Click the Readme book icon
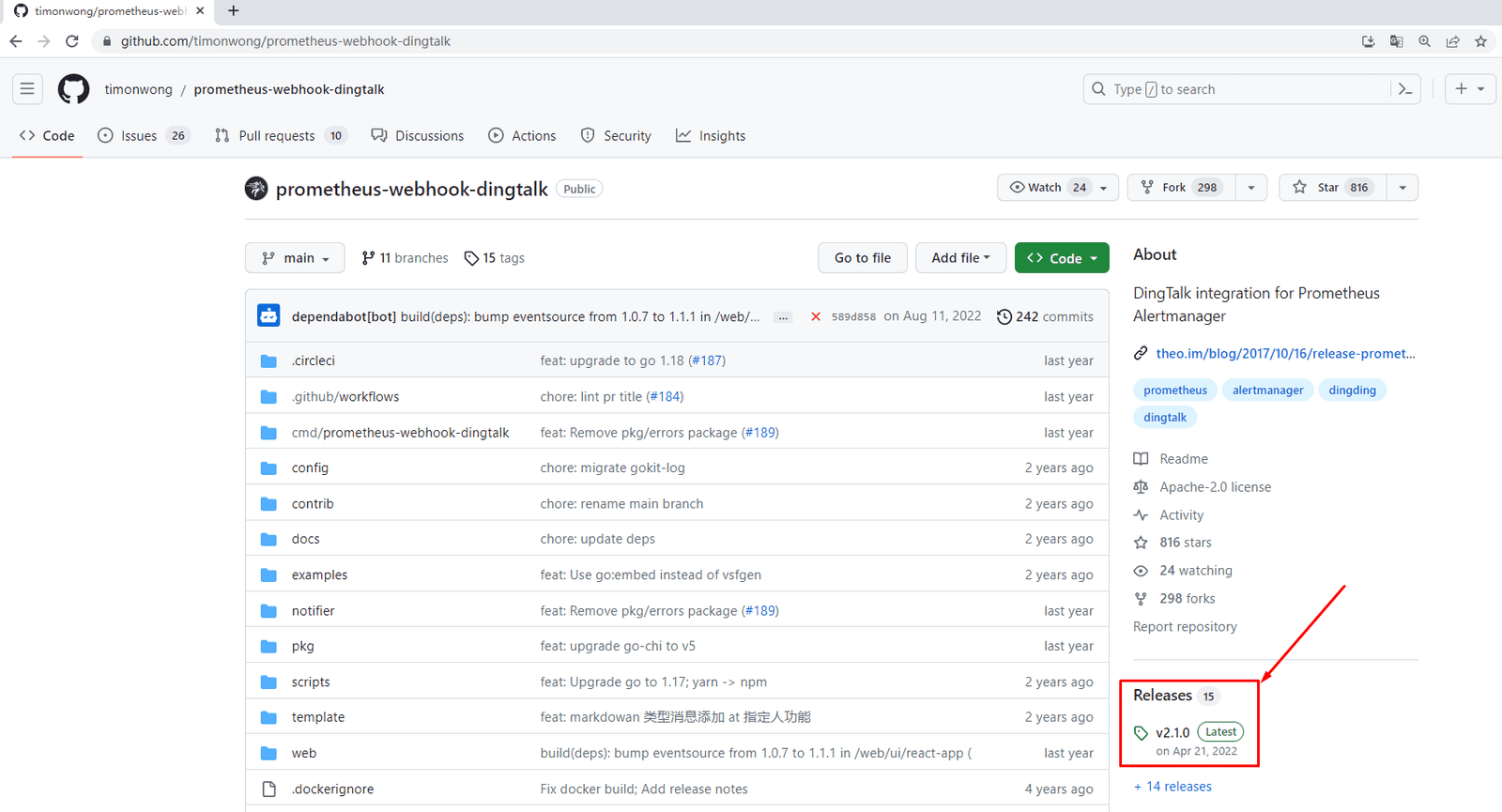The height and width of the screenshot is (812, 1502). 1141,459
